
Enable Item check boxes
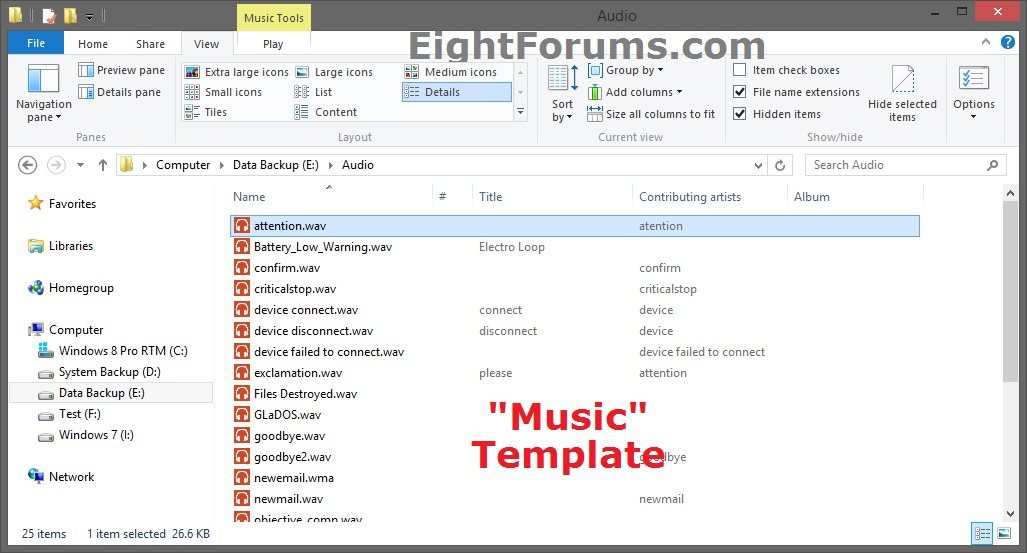(740, 70)
